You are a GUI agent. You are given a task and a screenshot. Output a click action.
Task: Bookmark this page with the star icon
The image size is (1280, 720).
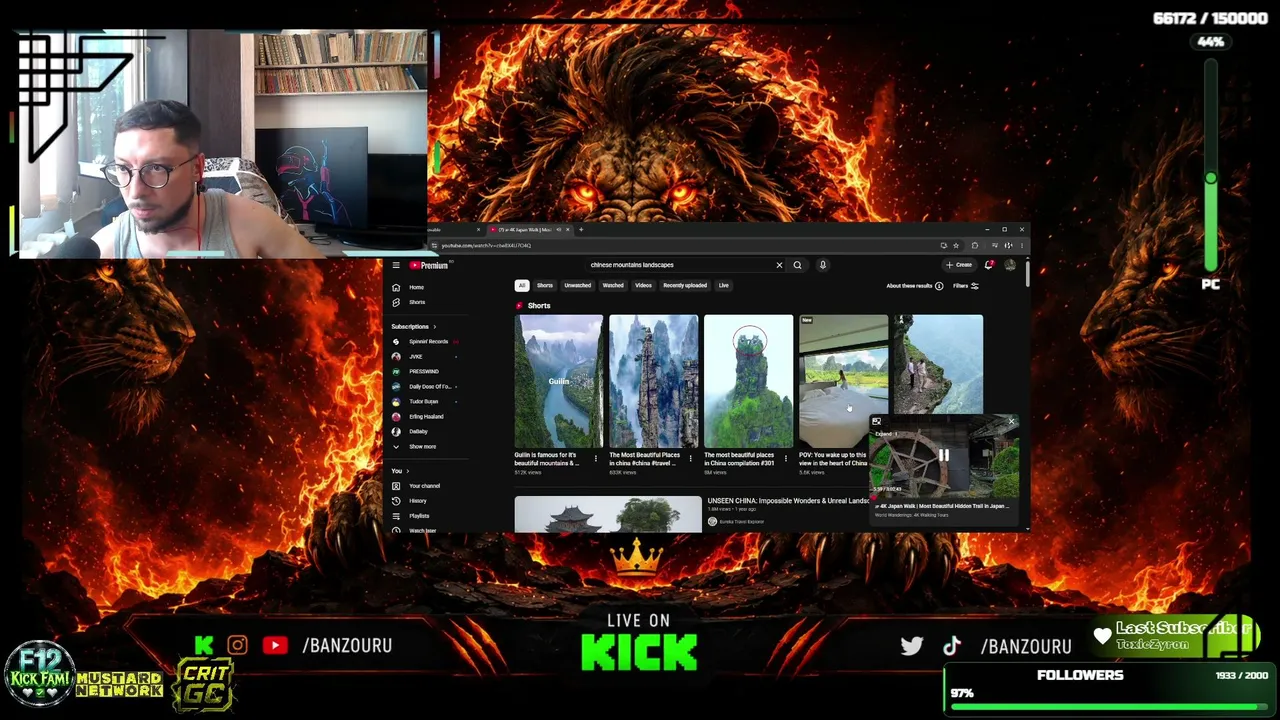point(956,245)
